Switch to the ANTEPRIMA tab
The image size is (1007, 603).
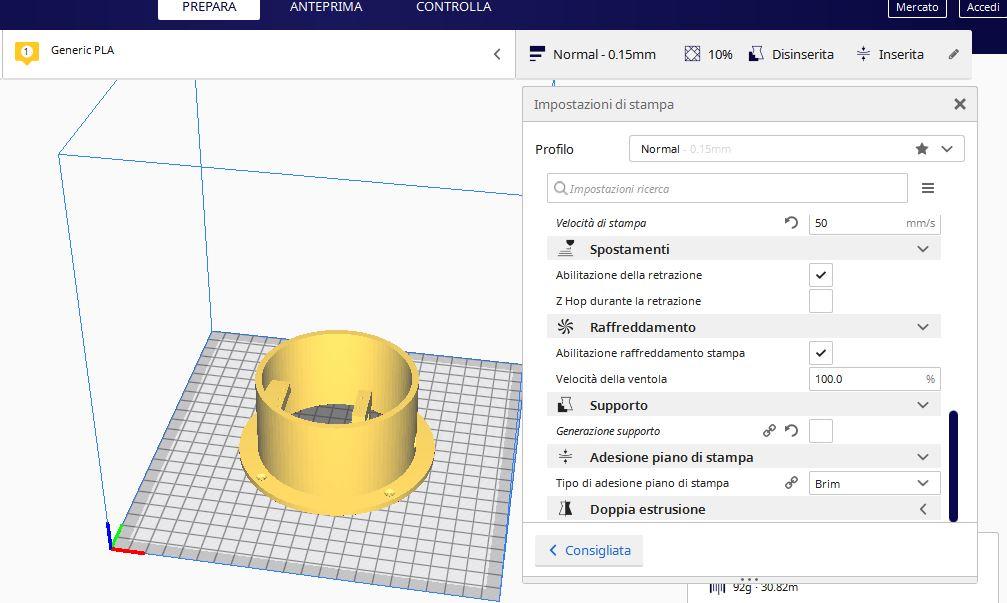[326, 8]
